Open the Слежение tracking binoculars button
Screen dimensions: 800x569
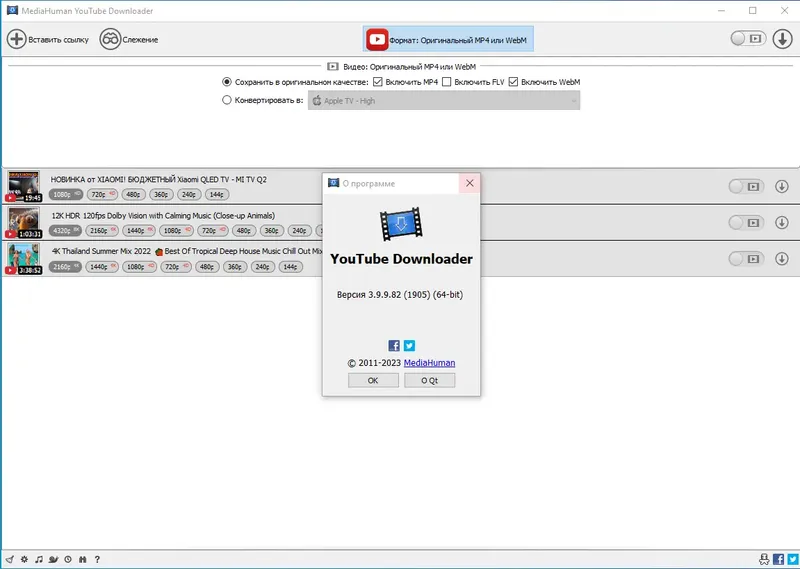(129, 39)
